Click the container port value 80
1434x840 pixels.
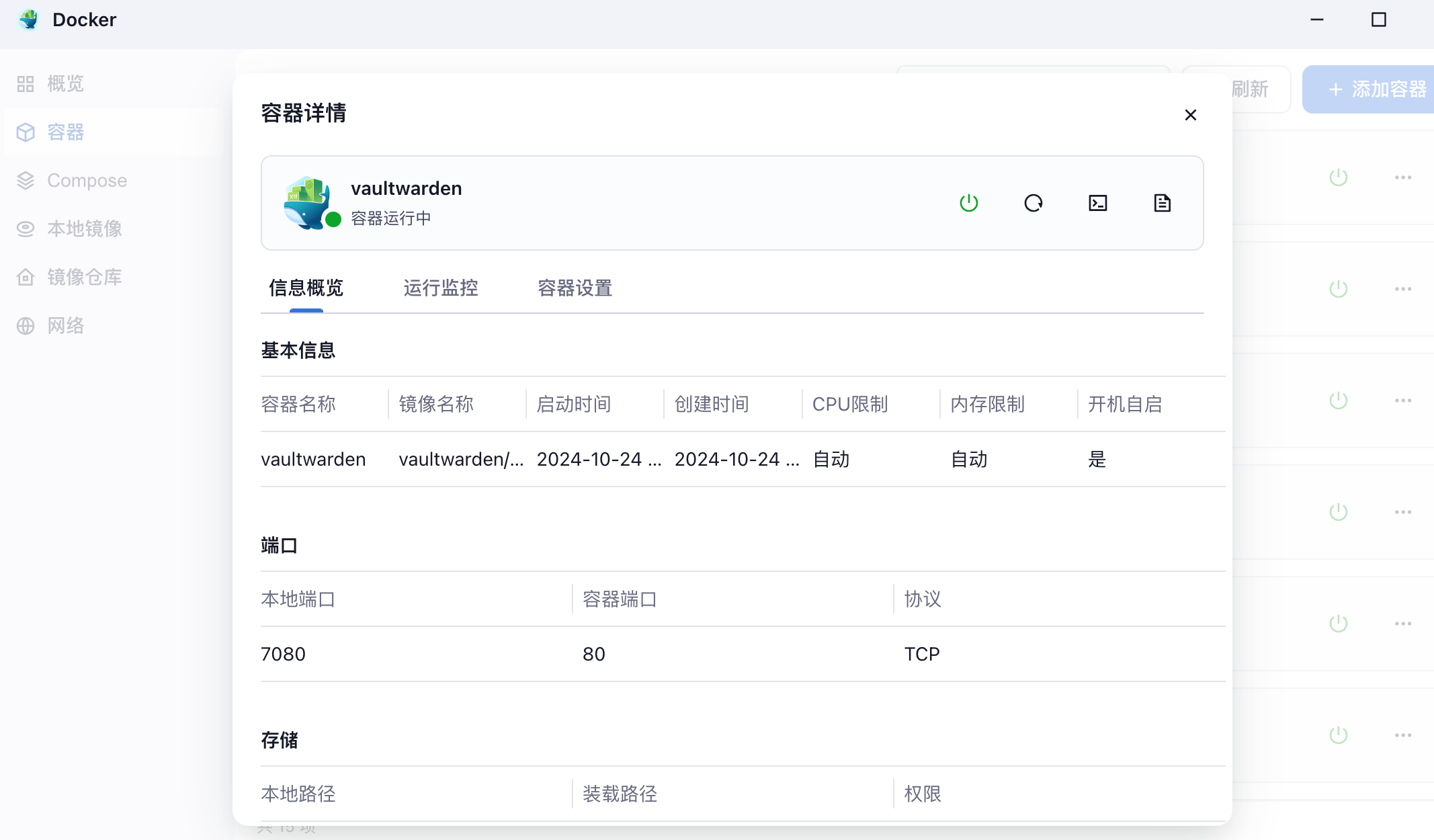(594, 655)
